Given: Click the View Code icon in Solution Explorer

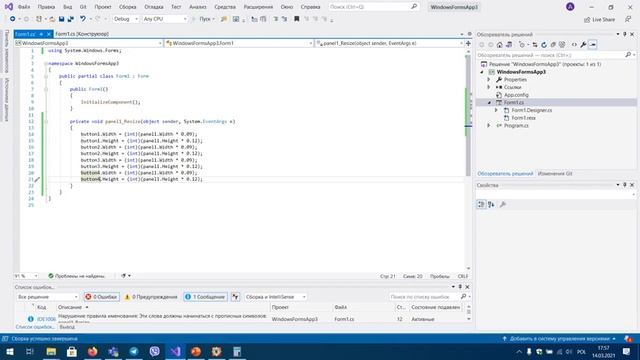Looking at the screenshot, I should pos(574,45).
